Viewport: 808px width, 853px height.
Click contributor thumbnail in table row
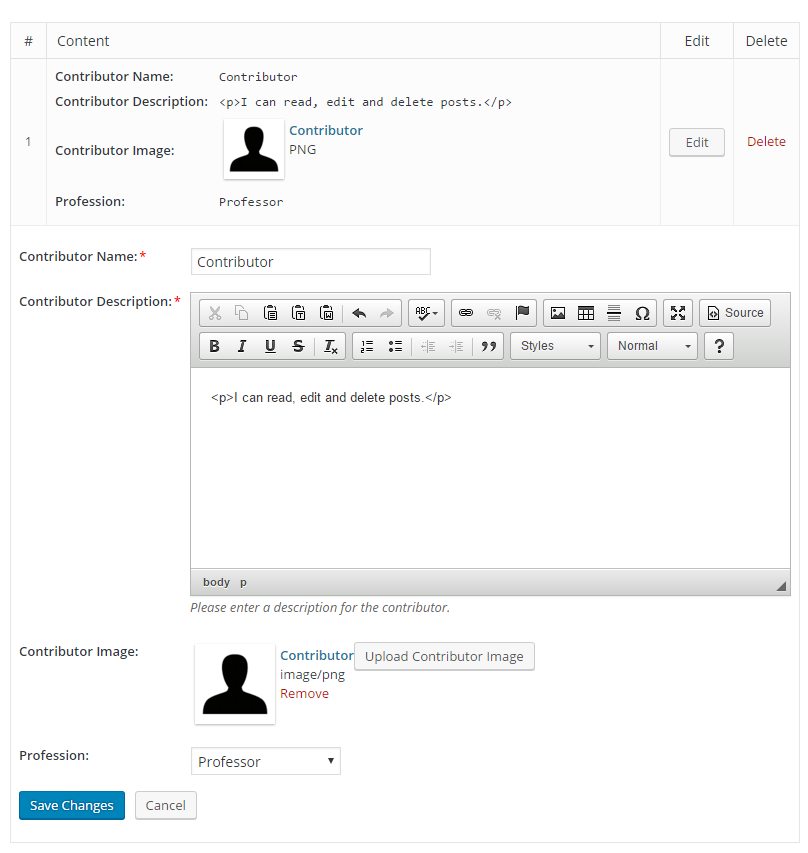(x=254, y=149)
